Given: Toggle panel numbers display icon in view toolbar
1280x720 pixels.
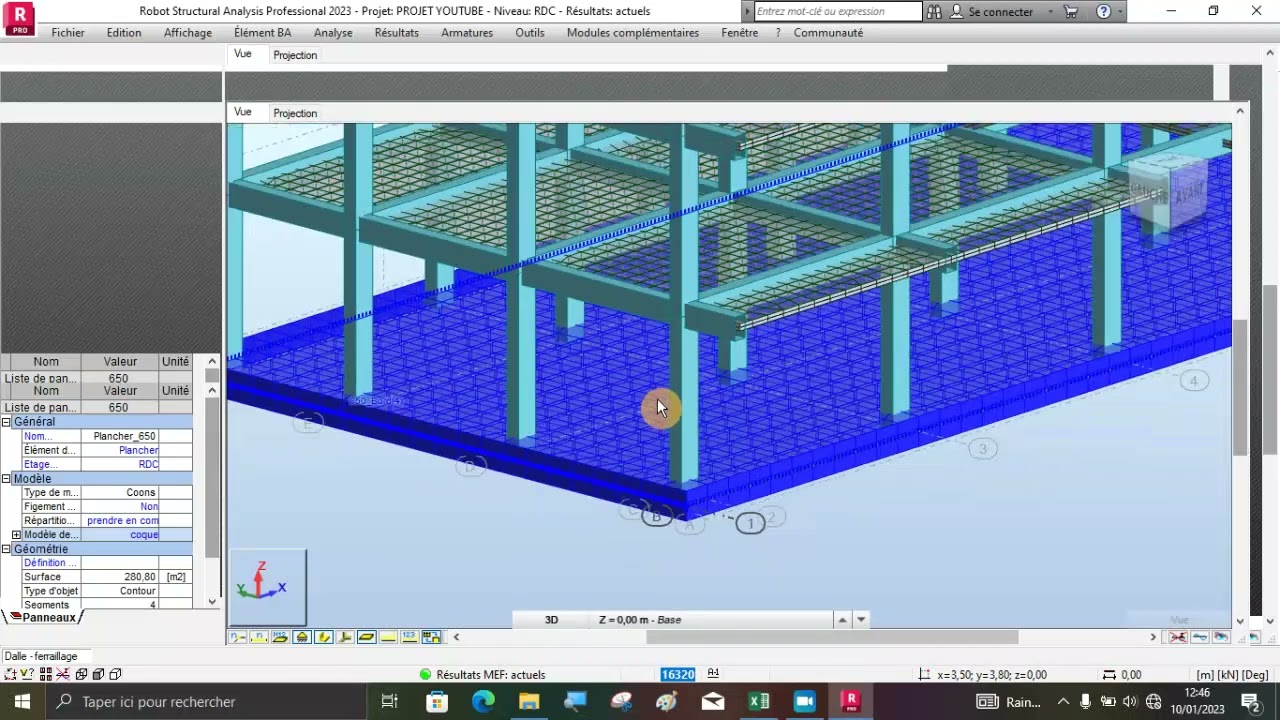Looking at the screenshot, I should coord(280,637).
